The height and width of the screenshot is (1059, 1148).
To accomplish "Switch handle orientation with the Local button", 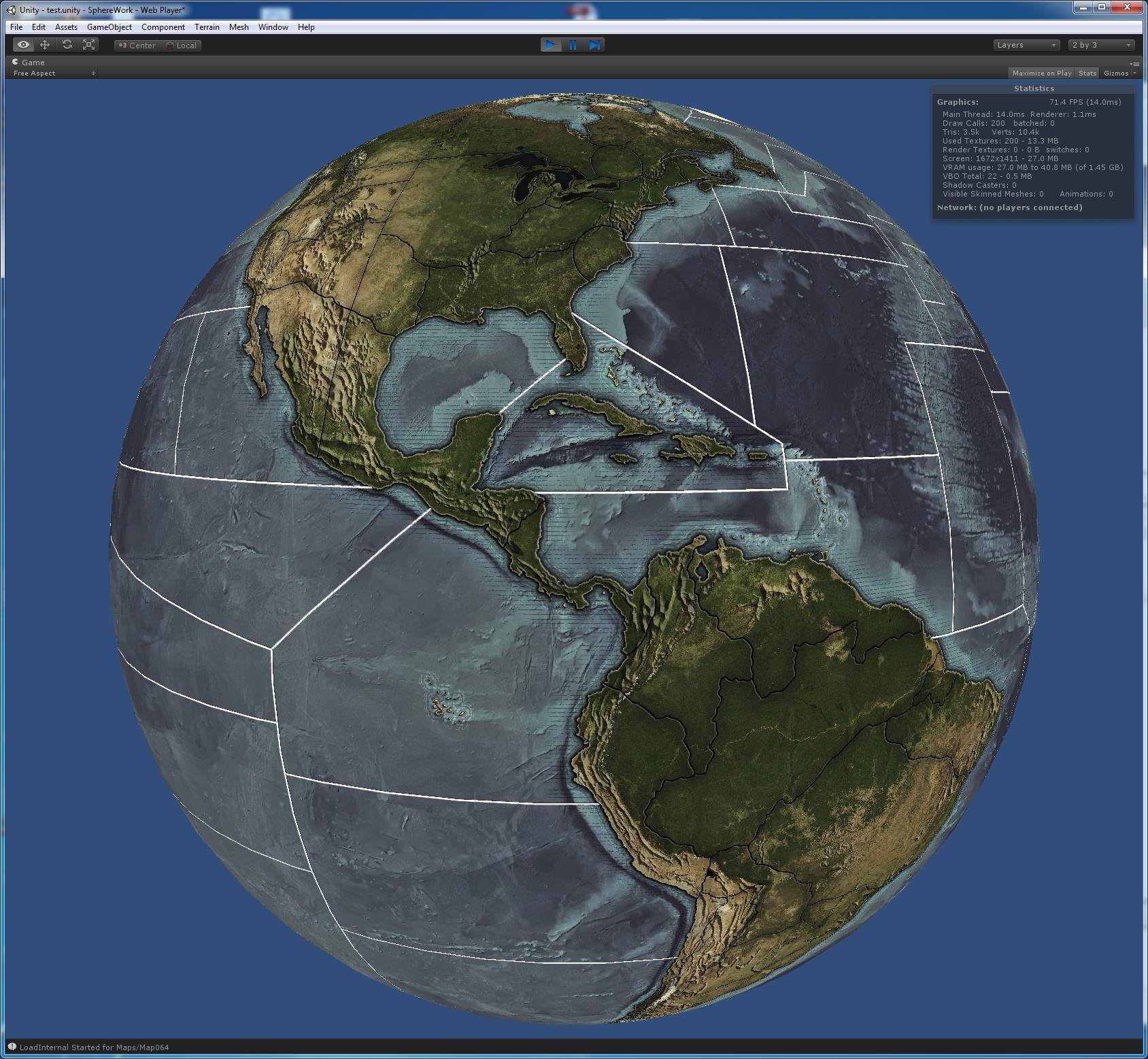I will 180,46.
